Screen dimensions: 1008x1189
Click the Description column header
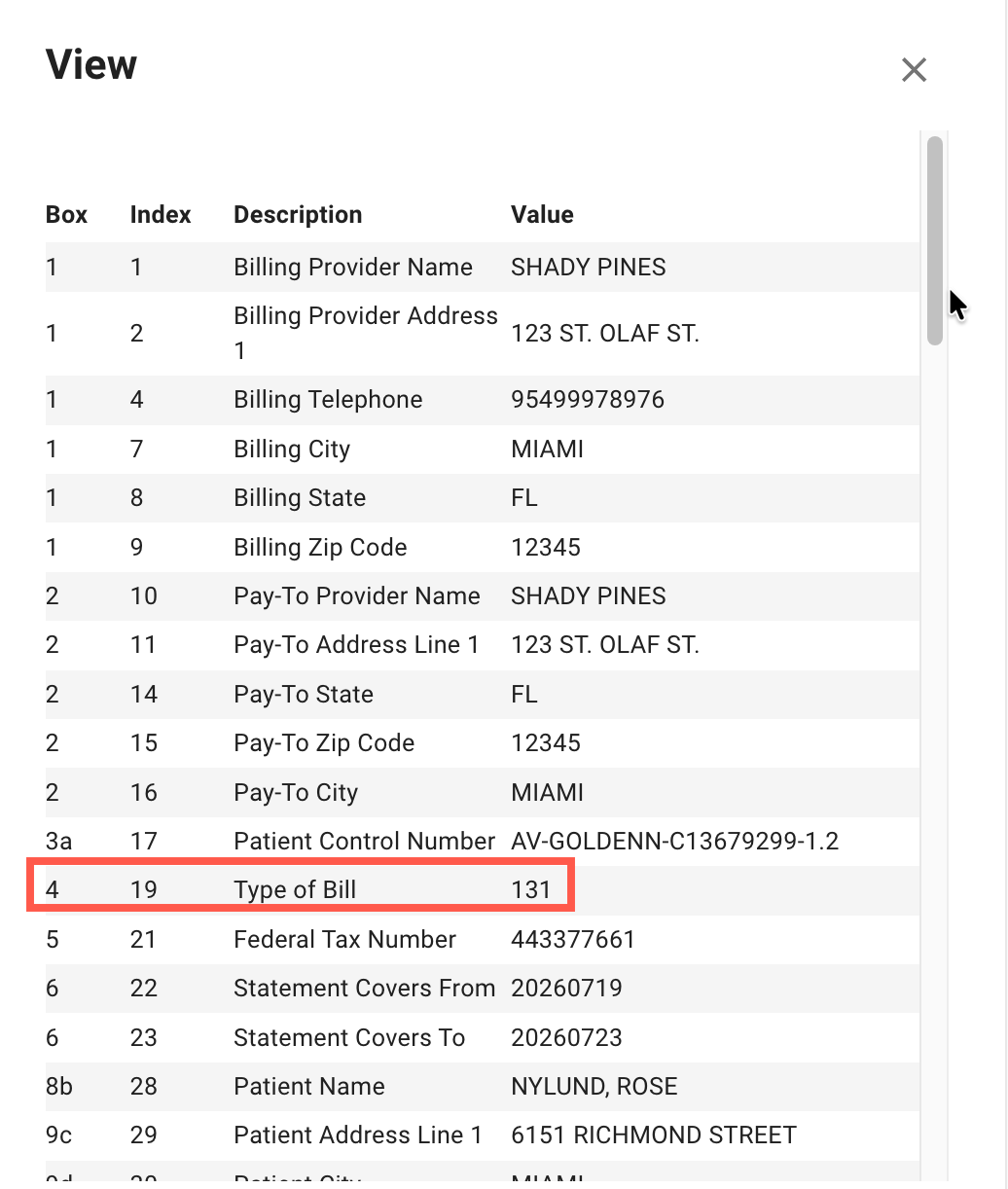(298, 215)
